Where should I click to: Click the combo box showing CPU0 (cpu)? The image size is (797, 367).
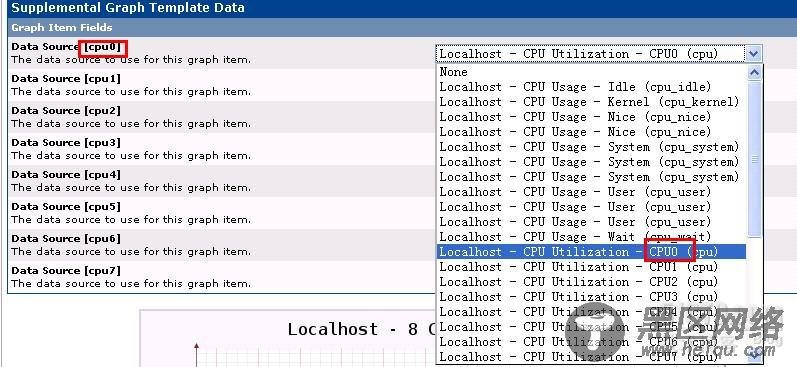(x=599, y=53)
